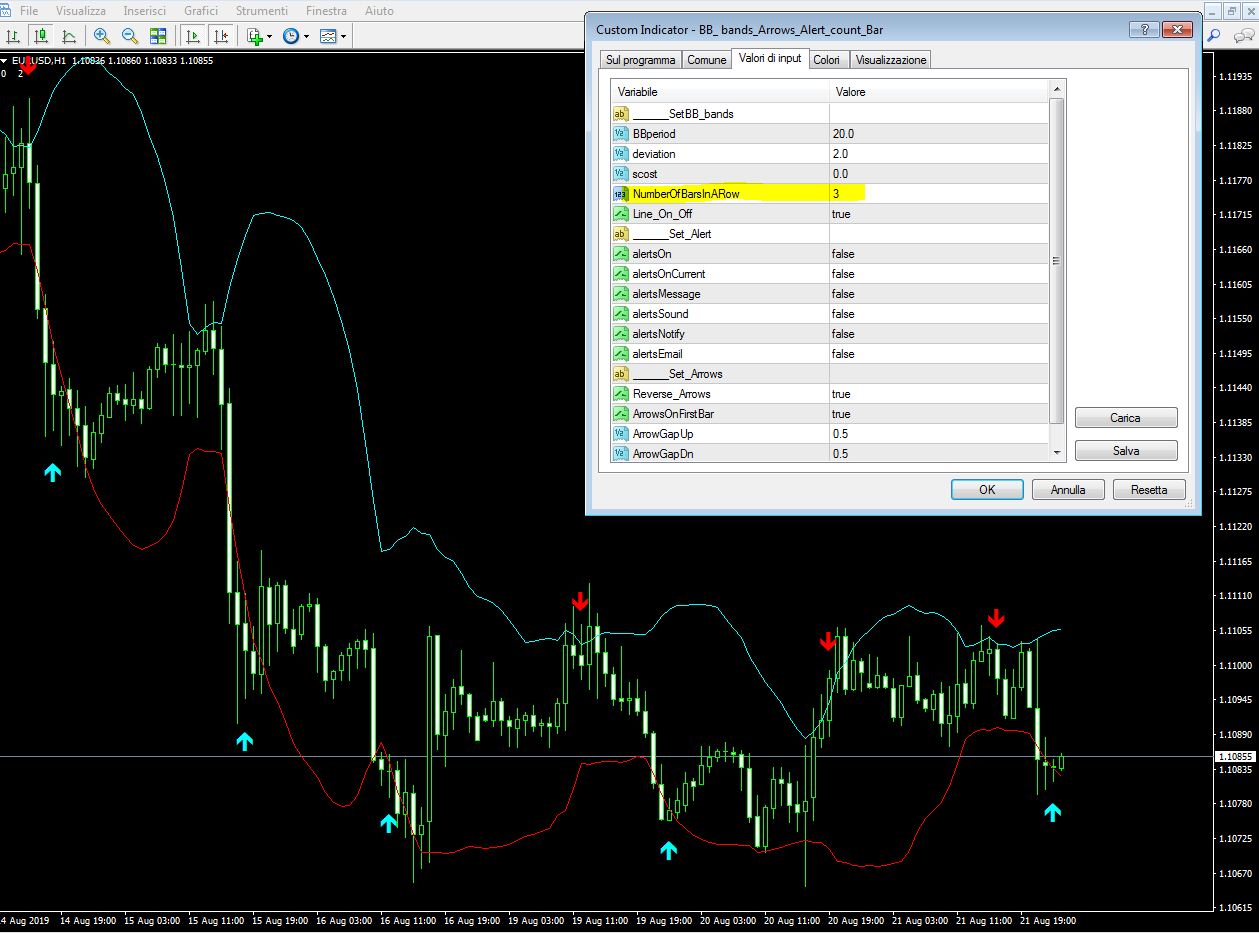Click the boolean icon beside alertsSound
Screen dimensions: 1259x934
[620, 314]
